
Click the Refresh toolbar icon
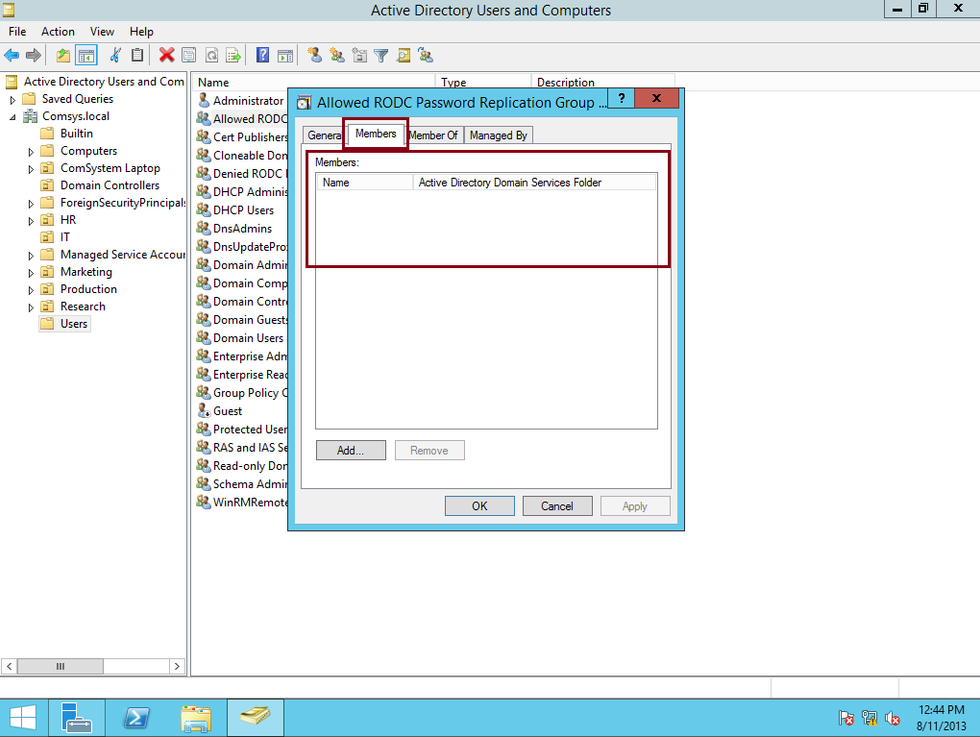[x=211, y=56]
